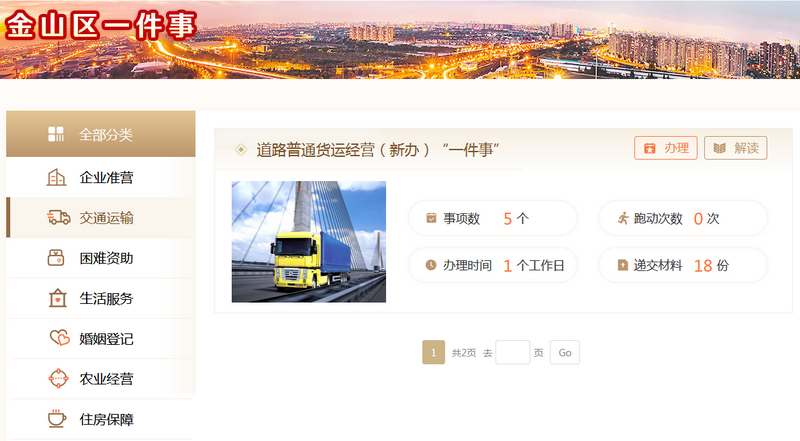Click the Go pagination button
The image size is (800, 441).
pyautogui.click(x=565, y=352)
